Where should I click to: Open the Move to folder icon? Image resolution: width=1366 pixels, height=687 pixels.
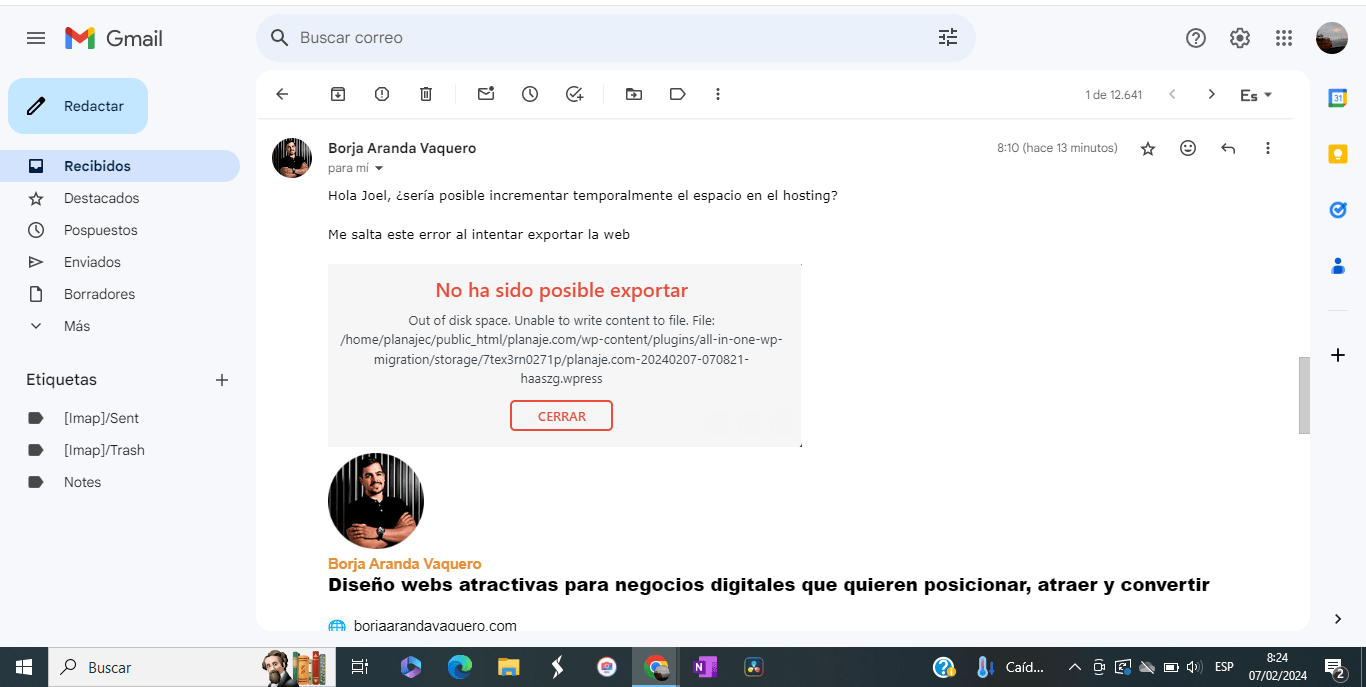click(x=634, y=94)
